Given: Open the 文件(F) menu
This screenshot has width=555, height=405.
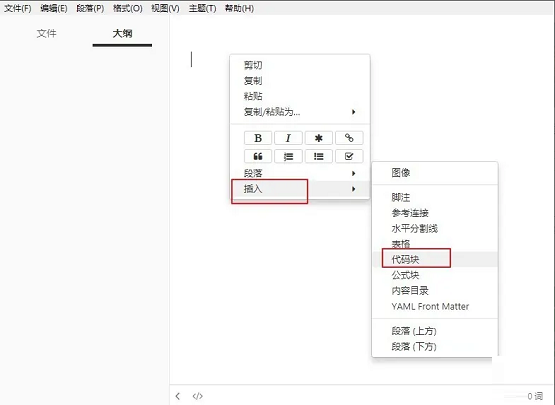Looking at the screenshot, I should pyautogui.click(x=18, y=8).
